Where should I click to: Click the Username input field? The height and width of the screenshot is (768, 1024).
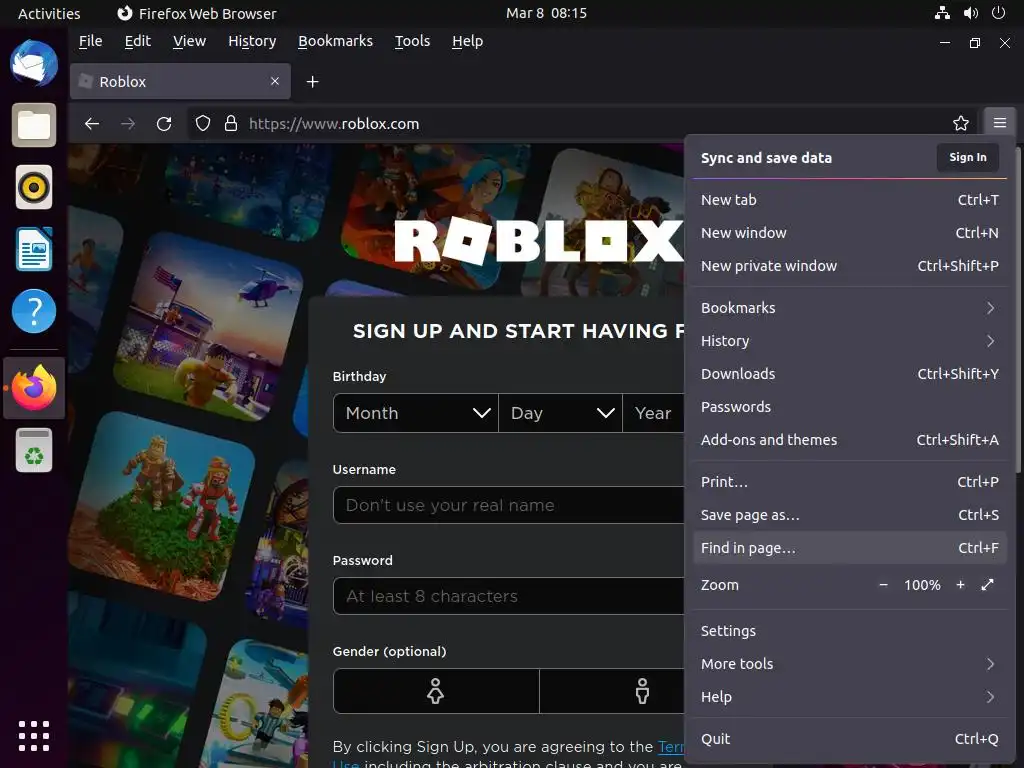click(x=508, y=505)
